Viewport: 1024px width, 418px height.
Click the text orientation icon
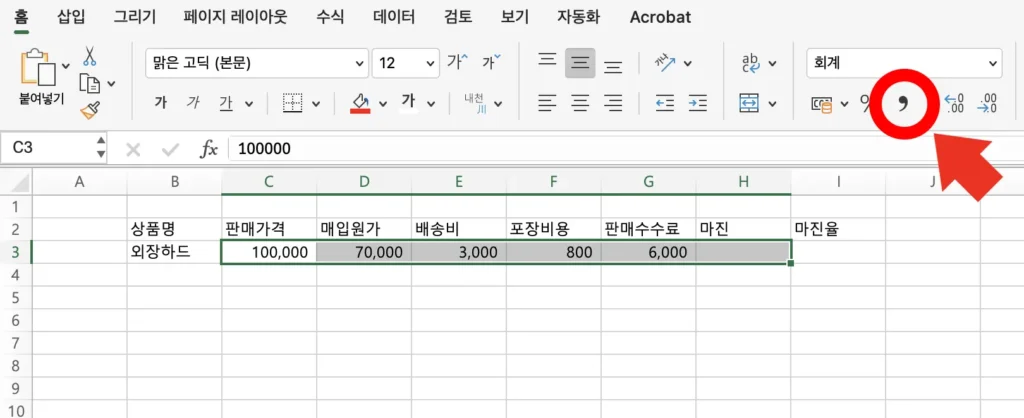[x=665, y=63]
